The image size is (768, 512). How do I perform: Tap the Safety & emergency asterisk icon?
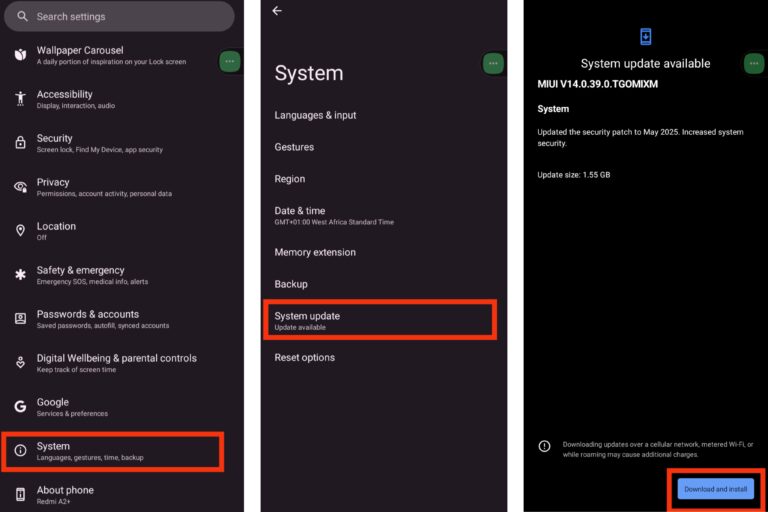pyautogui.click(x=20, y=275)
